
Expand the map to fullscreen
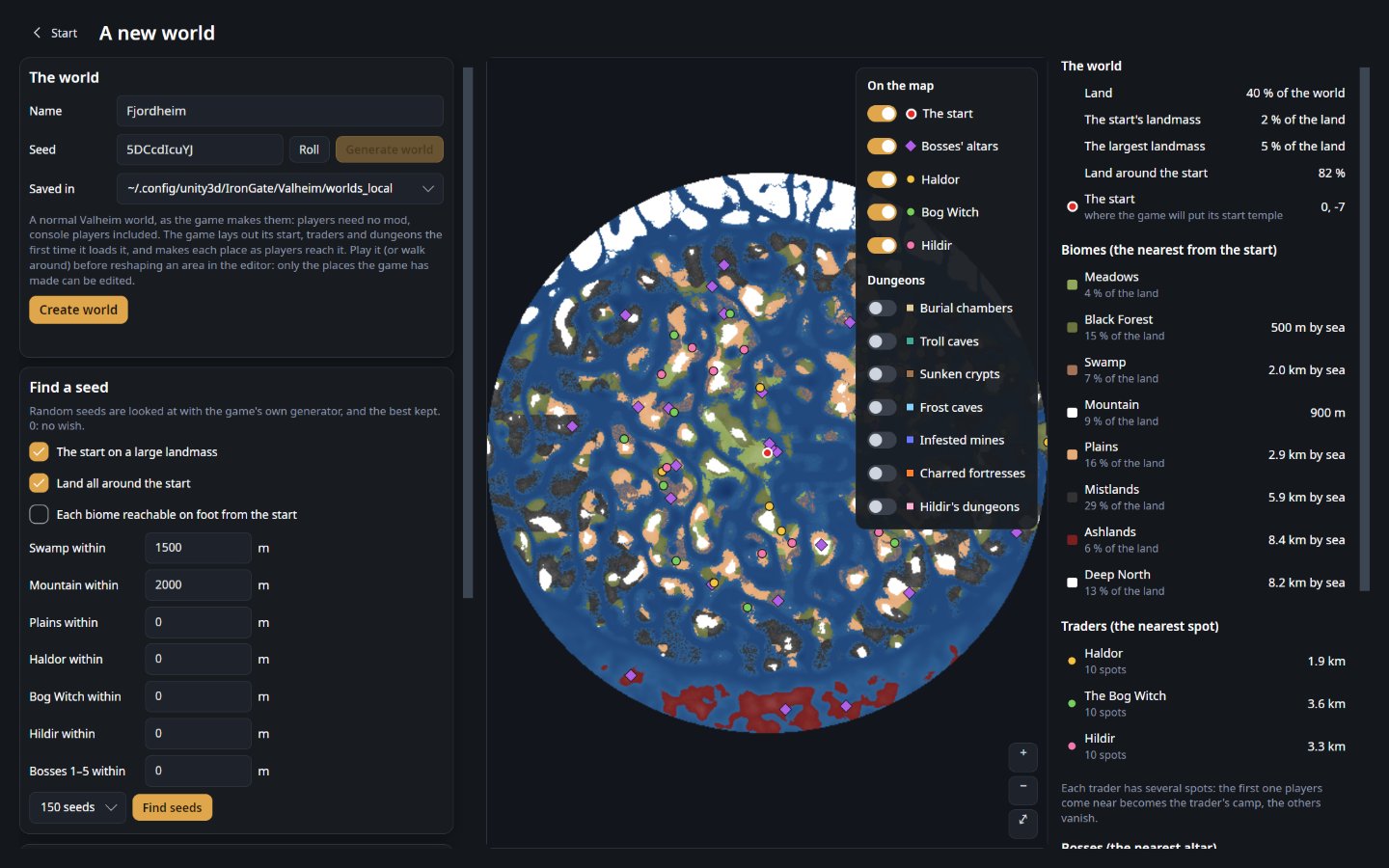1023,823
